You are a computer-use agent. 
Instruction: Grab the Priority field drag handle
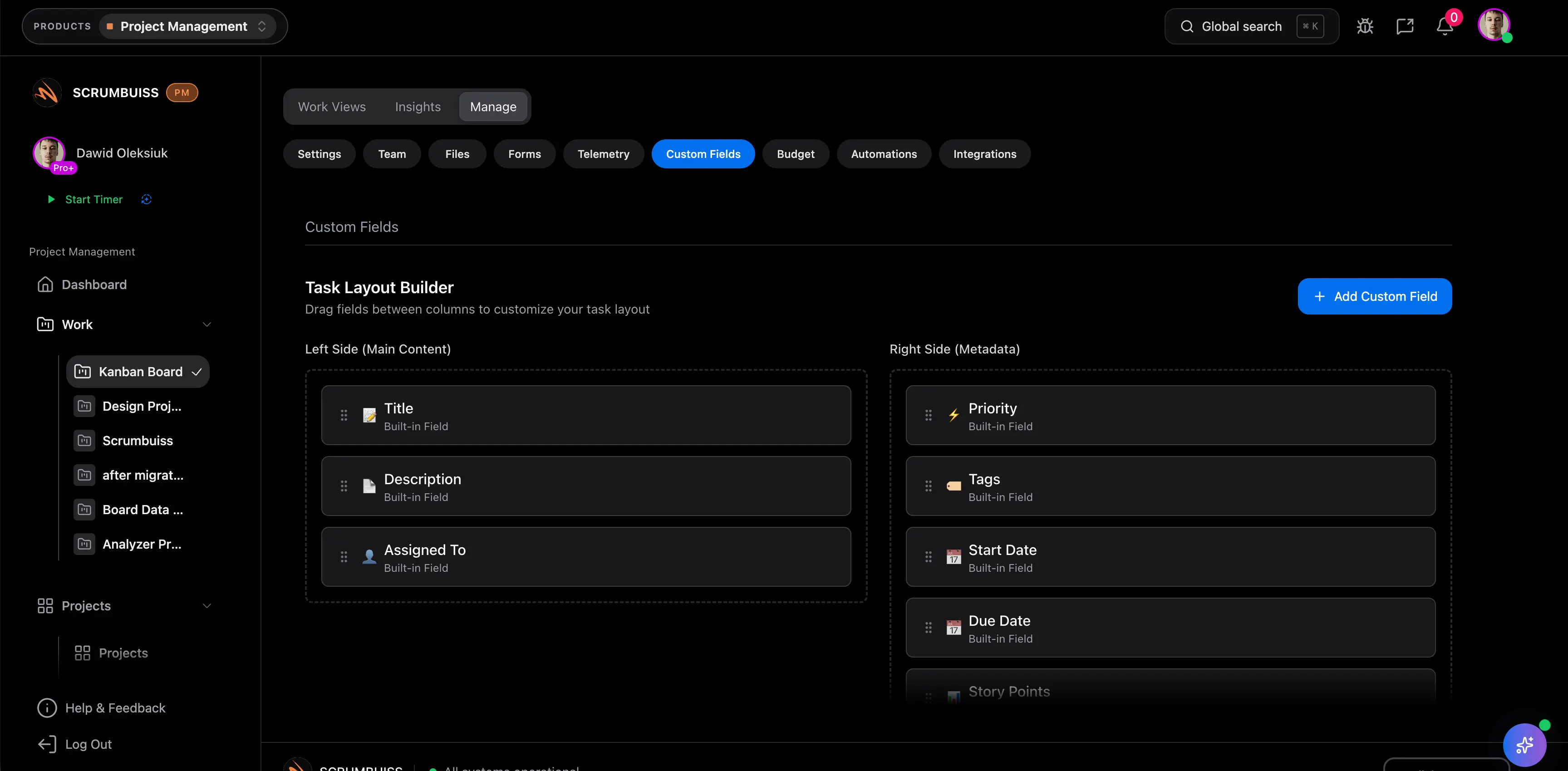[x=928, y=415]
